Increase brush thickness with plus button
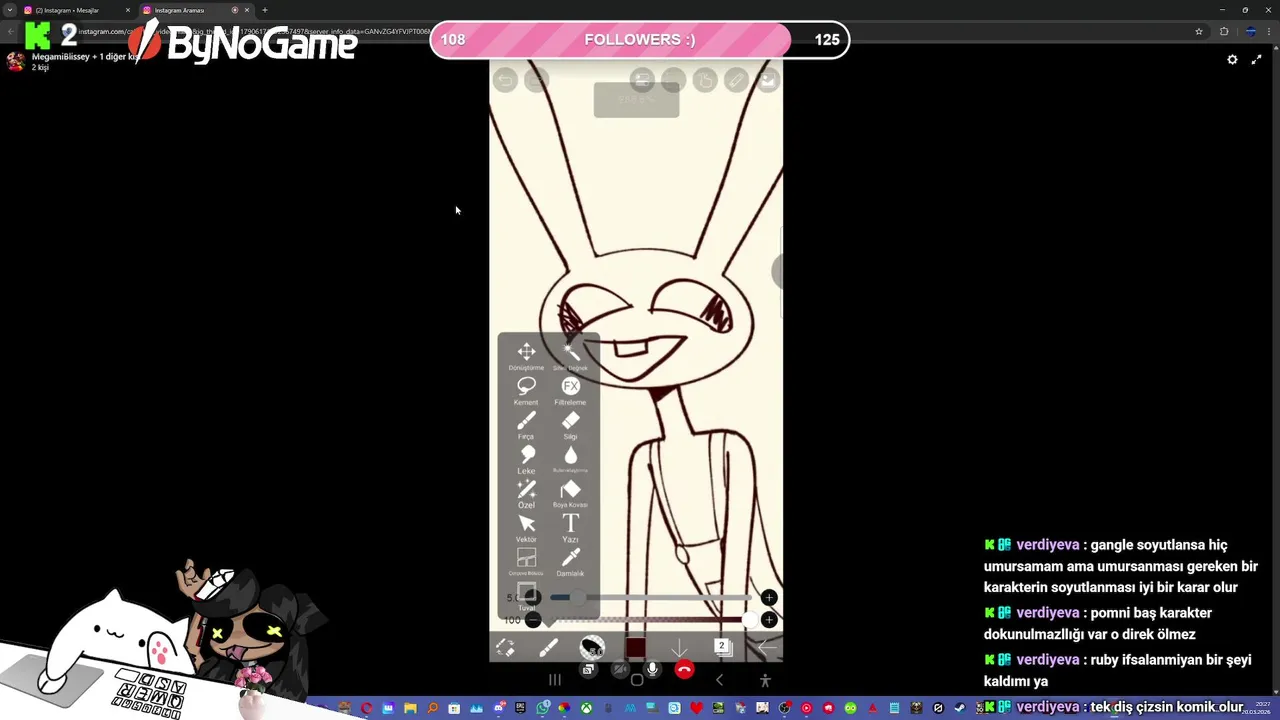 point(768,597)
